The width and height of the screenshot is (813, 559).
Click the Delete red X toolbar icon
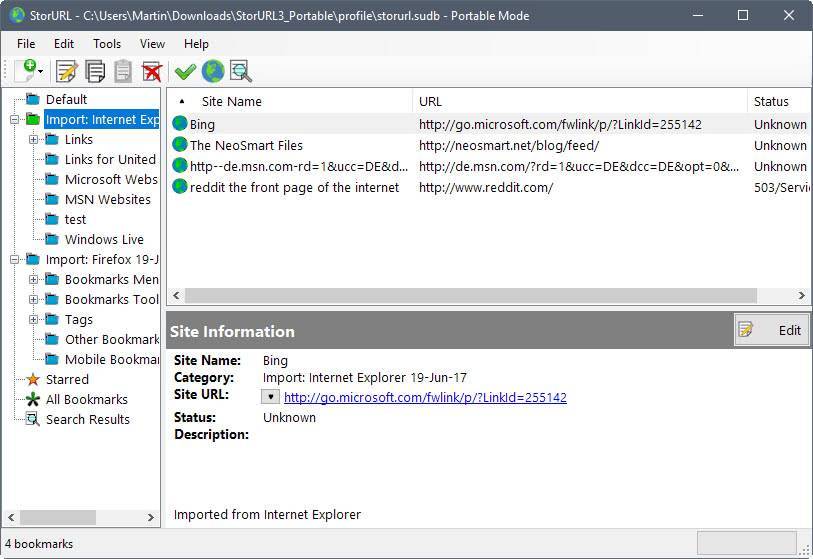tap(151, 71)
